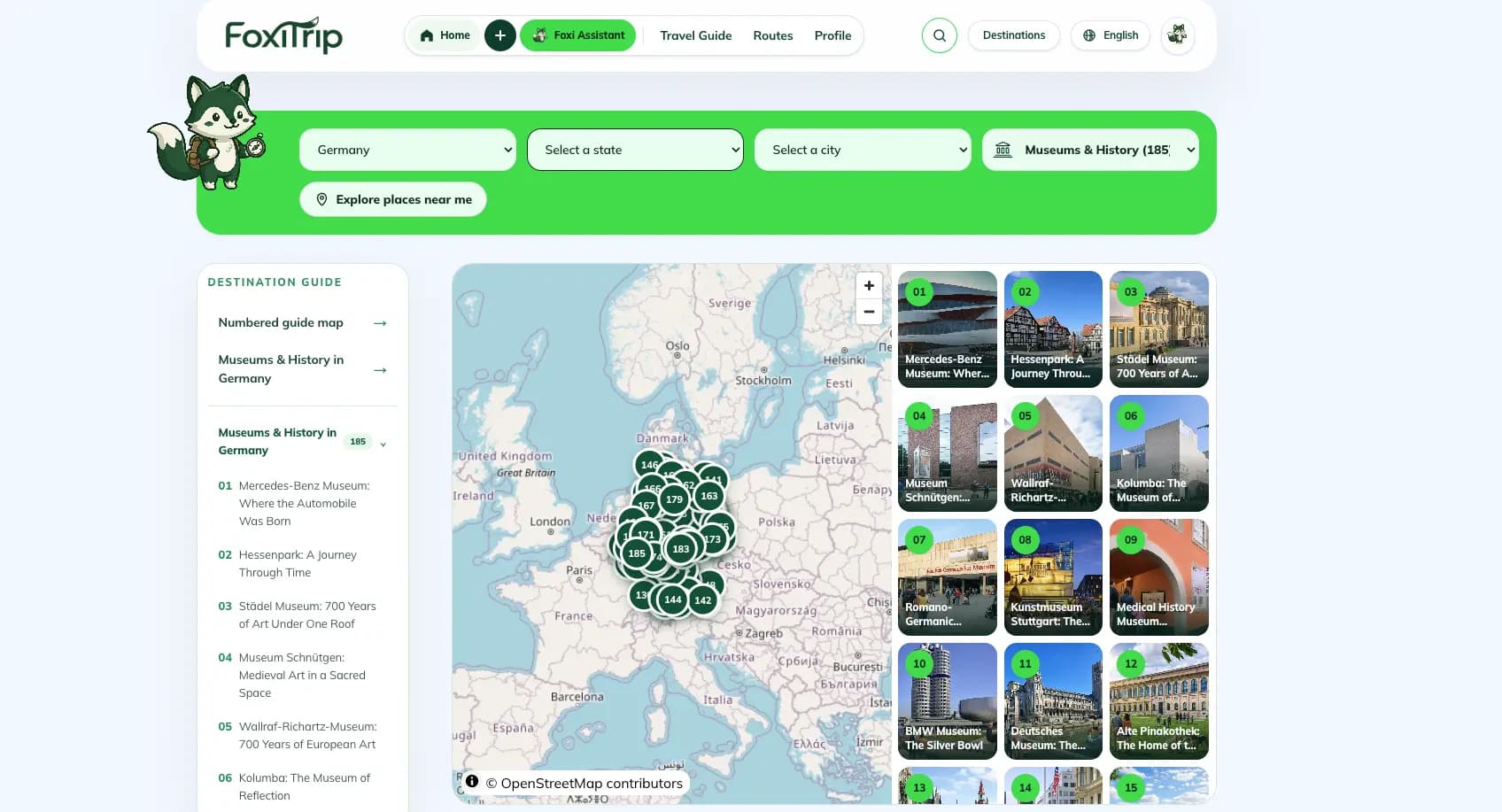Click the fox mascot illustration
Image resolution: width=1502 pixels, height=812 pixels.
(x=207, y=133)
